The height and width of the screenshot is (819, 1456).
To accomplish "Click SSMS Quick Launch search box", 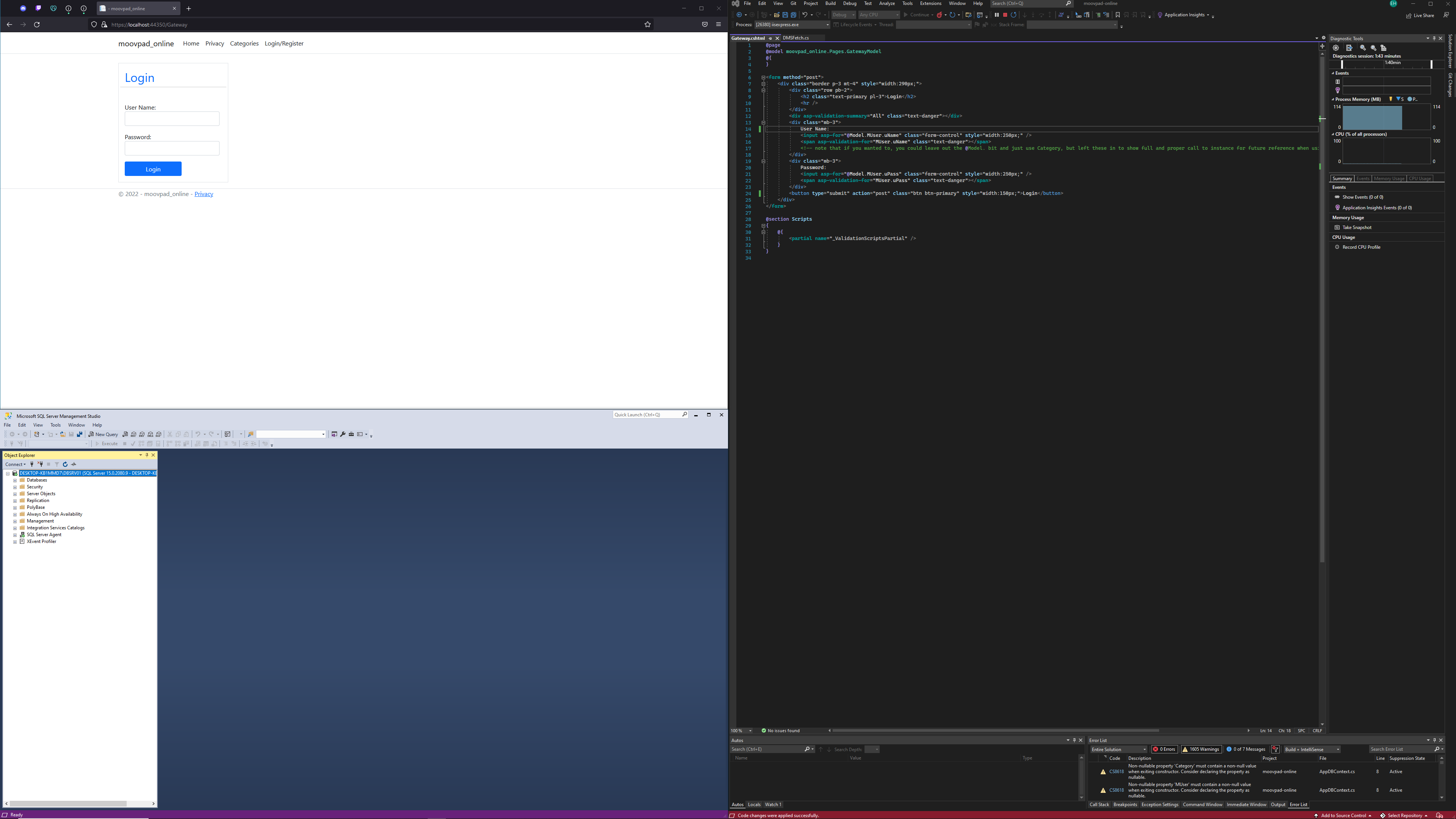I will [650, 415].
